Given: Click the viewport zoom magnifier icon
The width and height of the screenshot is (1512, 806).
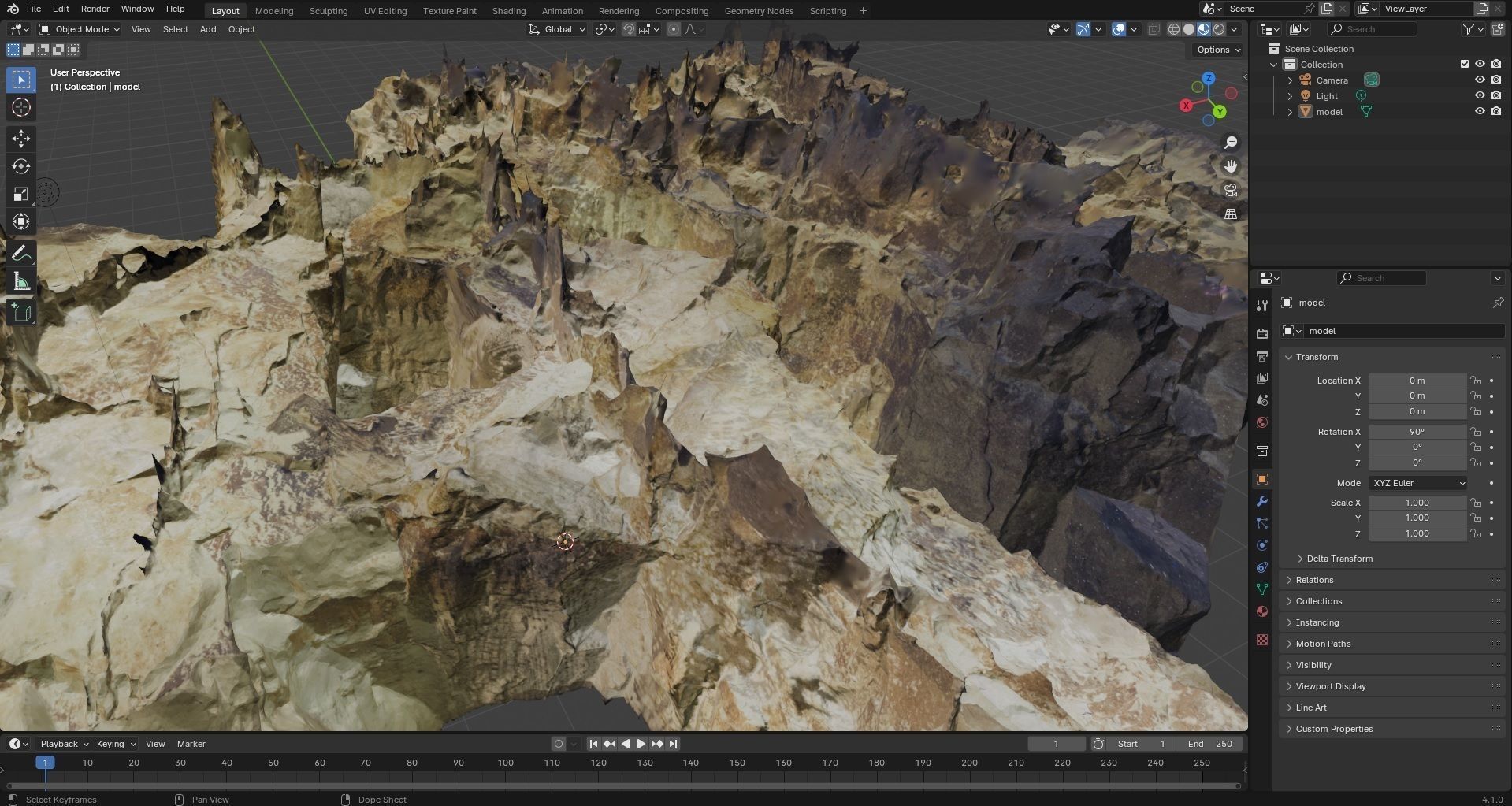Looking at the screenshot, I should click(1231, 143).
